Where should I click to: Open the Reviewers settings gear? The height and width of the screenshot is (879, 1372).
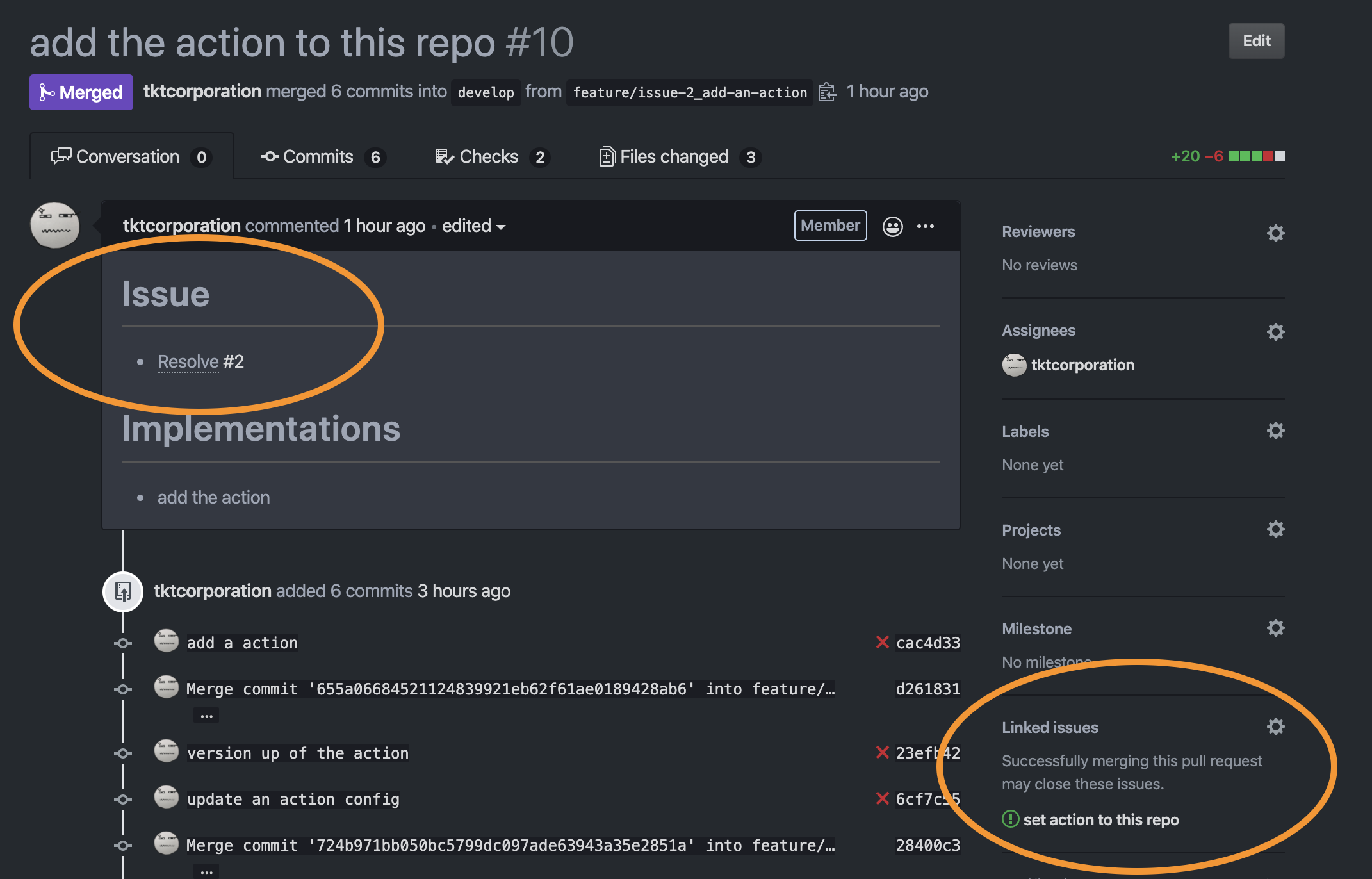[1275, 233]
